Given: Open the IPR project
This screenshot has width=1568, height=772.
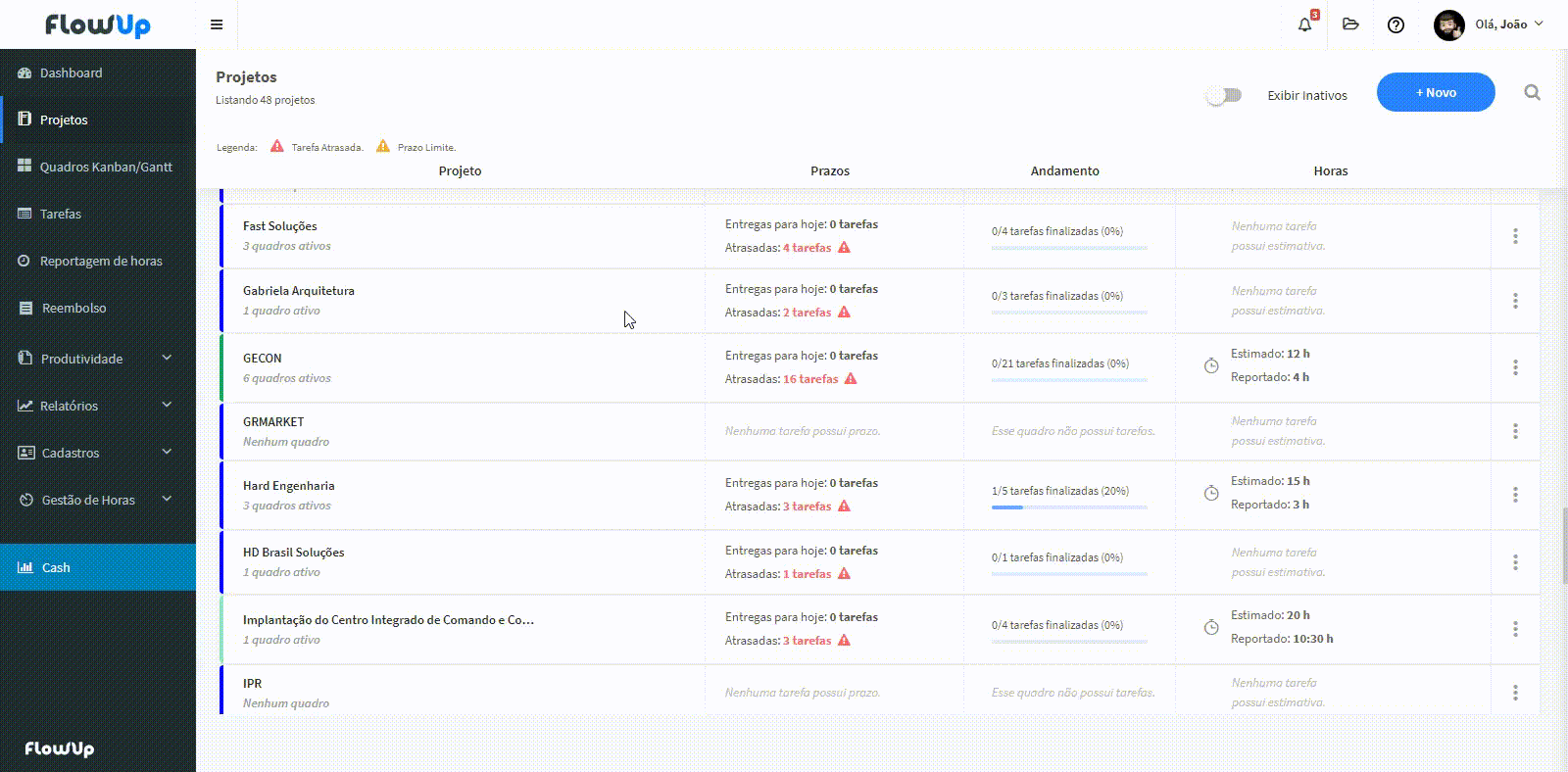Looking at the screenshot, I should pos(253,684).
